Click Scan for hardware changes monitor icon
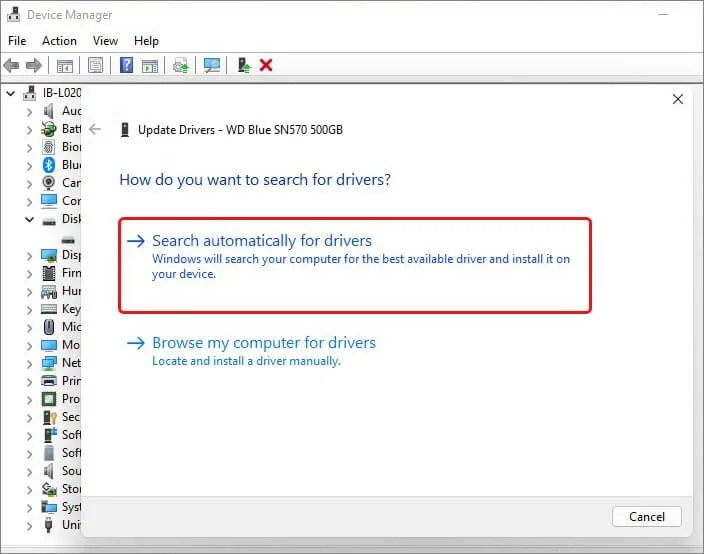This screenshot has height=554, width=704. pyautogui.click(x=212, y=66)
